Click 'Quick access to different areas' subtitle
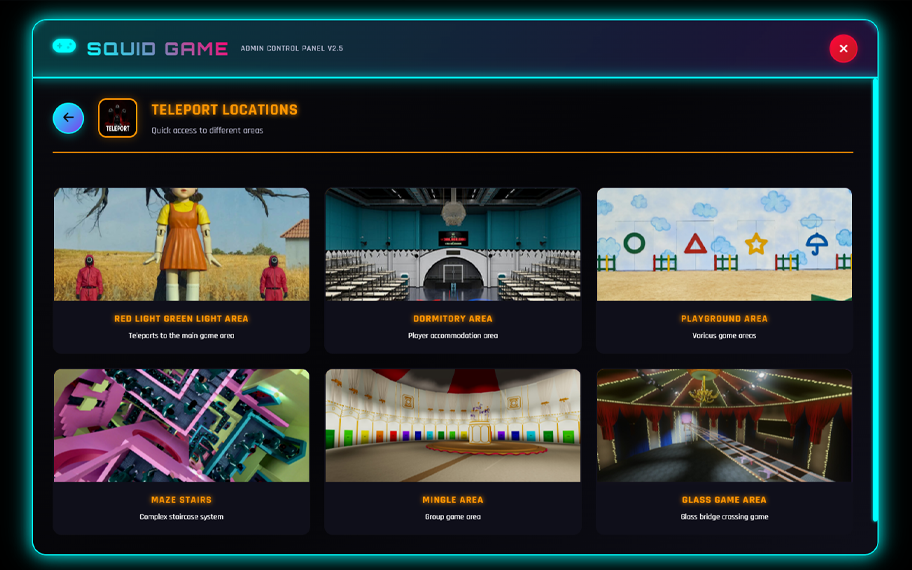Screen dimensions: 912x570 207,130
